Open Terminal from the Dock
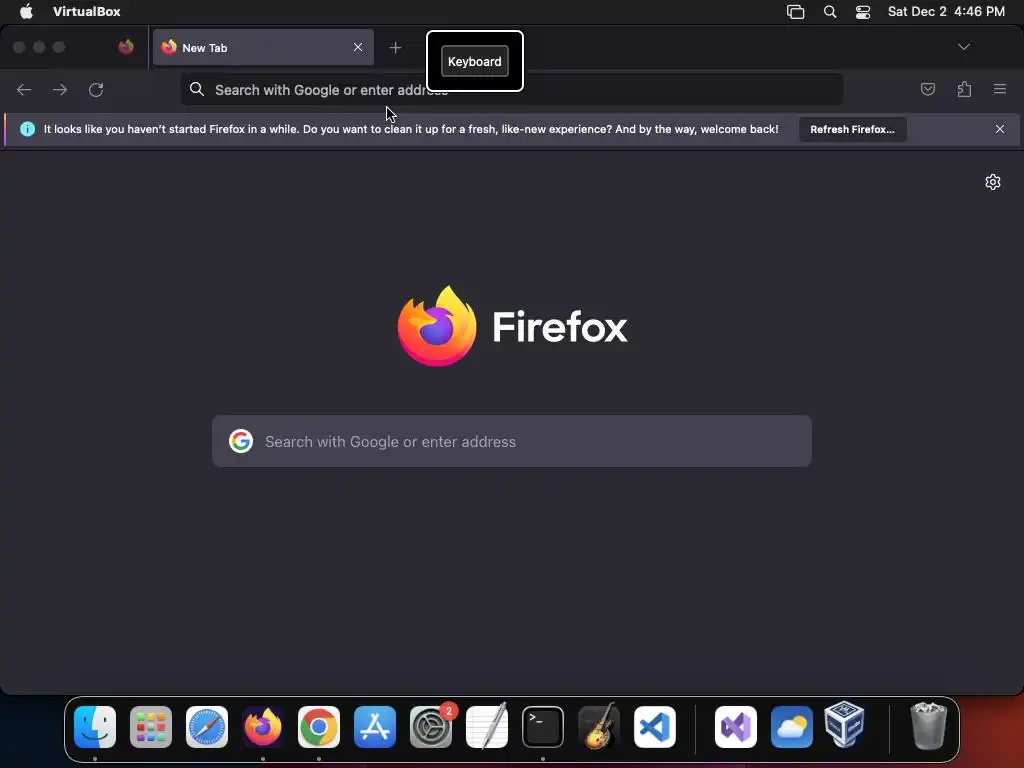1024x768 pixels. pos(543,727)
